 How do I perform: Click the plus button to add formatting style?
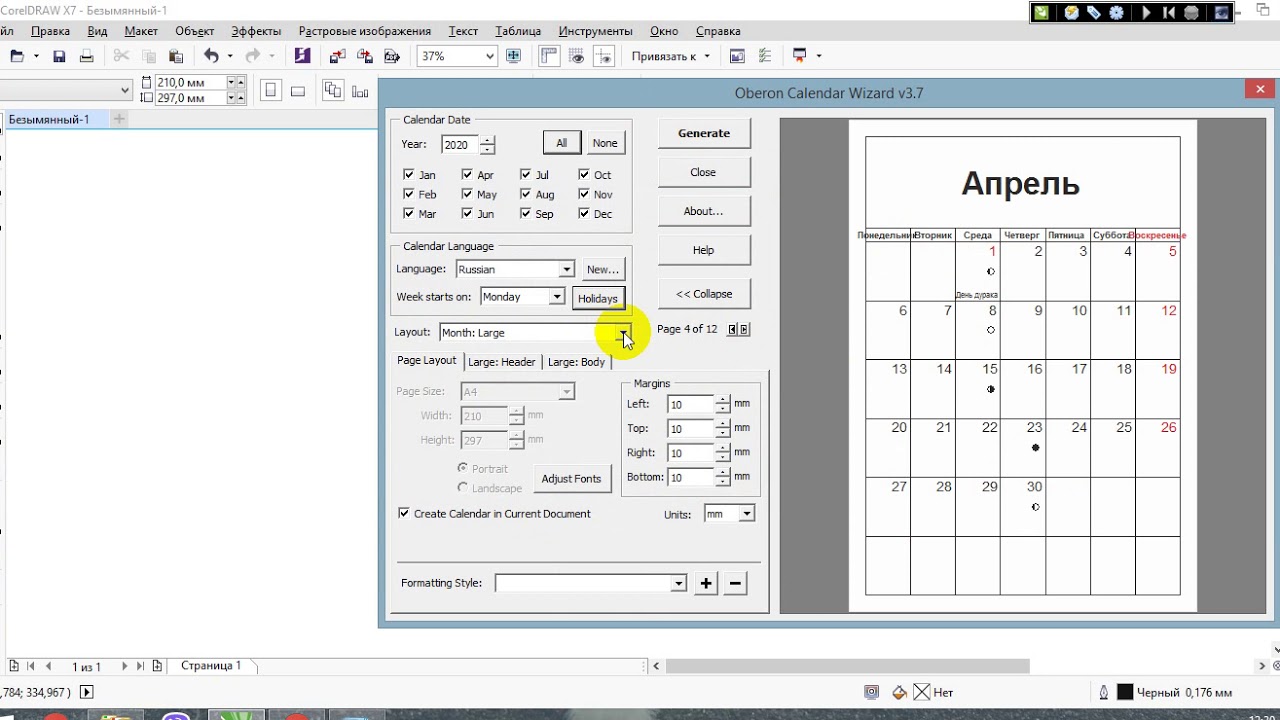pyautogui.click(x=706, y=583)
